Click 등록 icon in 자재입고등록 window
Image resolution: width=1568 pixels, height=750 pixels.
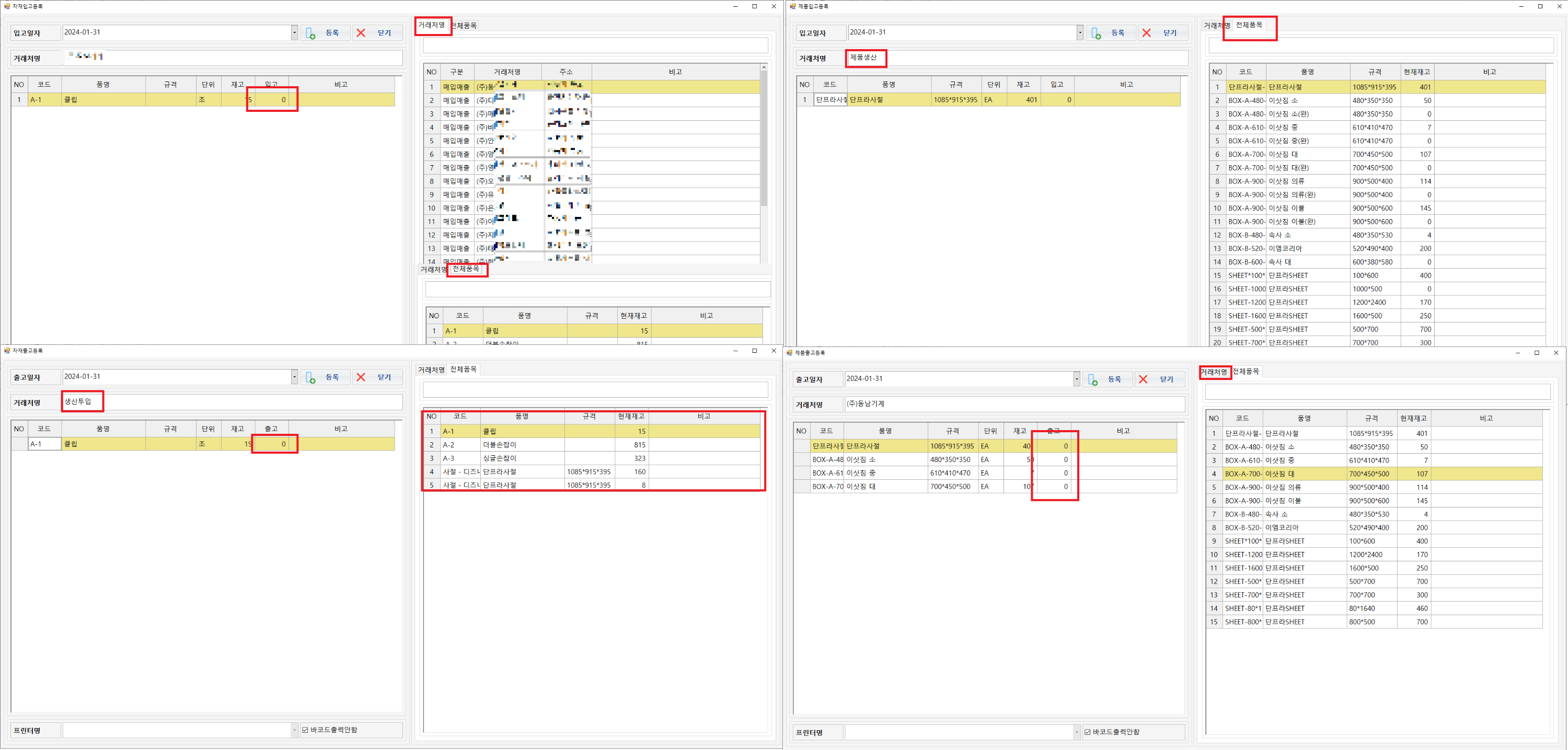[310, 33]
